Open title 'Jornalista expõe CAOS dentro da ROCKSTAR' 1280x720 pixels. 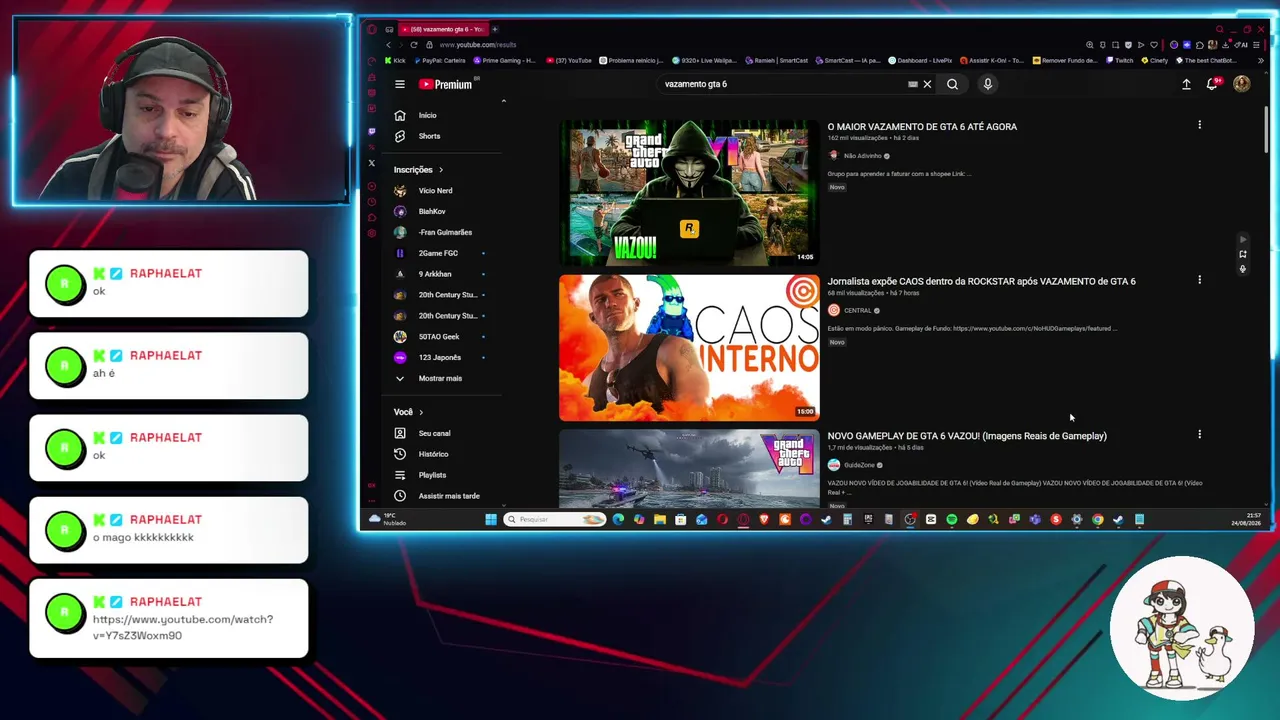pyautogui.click(x=981, y=281)
